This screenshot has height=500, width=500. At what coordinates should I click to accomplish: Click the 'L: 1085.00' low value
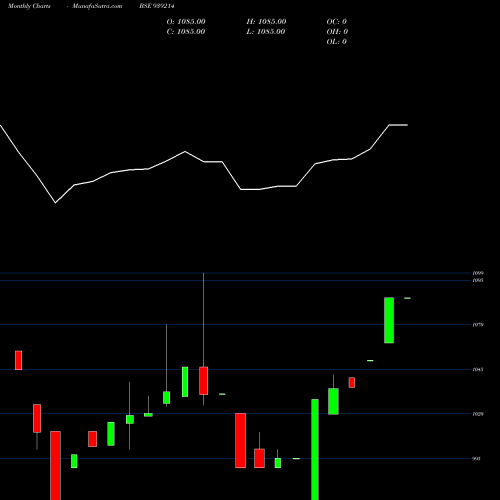266,32
